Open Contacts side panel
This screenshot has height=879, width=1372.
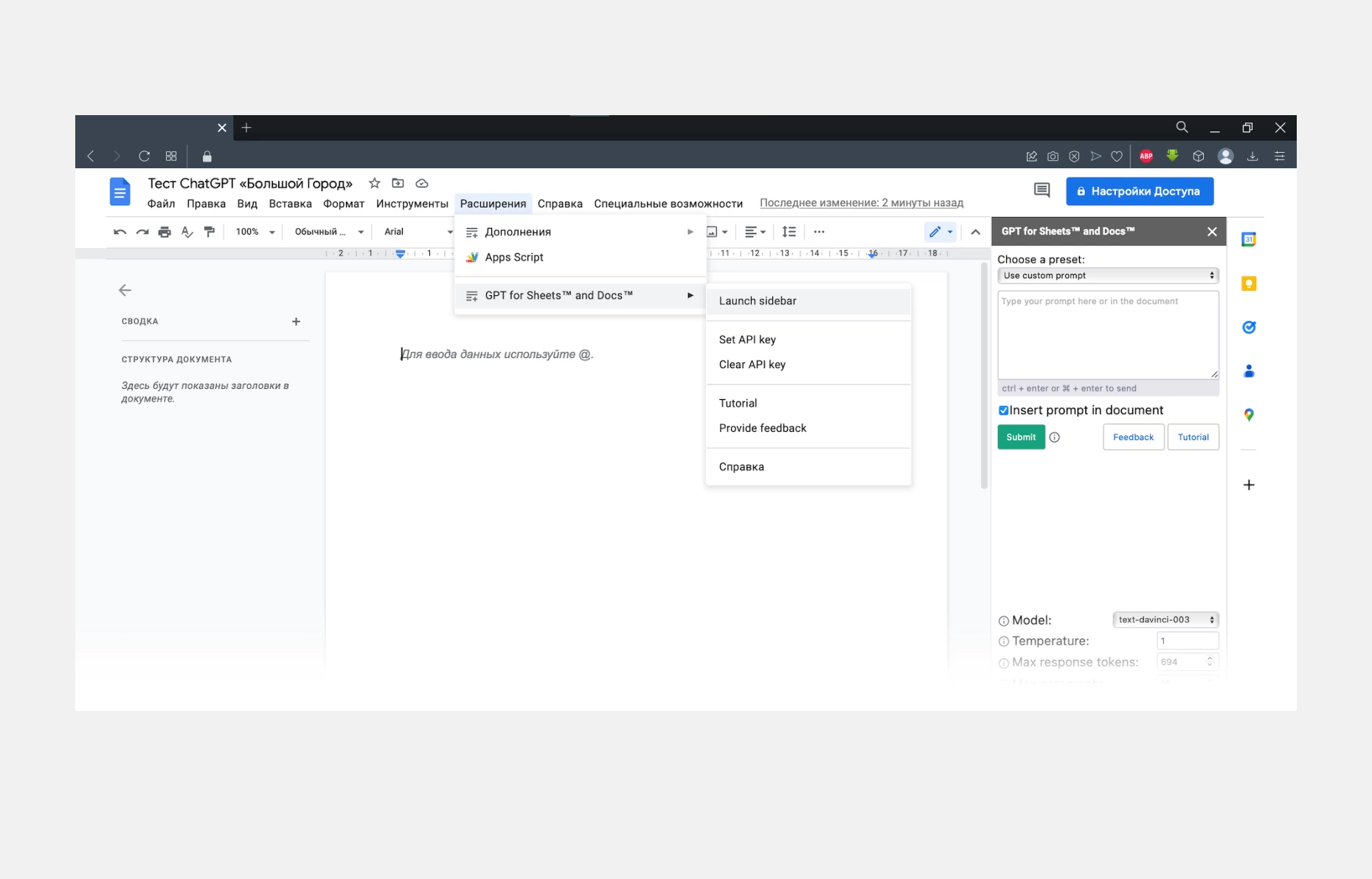click(1249, 371)
